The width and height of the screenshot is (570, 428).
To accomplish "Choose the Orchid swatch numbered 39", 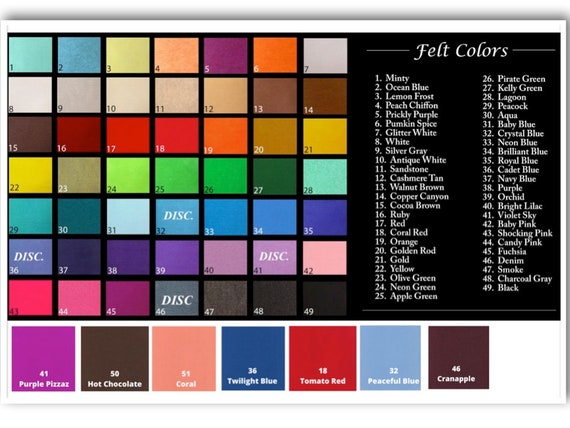I will [x=177, y=257].
